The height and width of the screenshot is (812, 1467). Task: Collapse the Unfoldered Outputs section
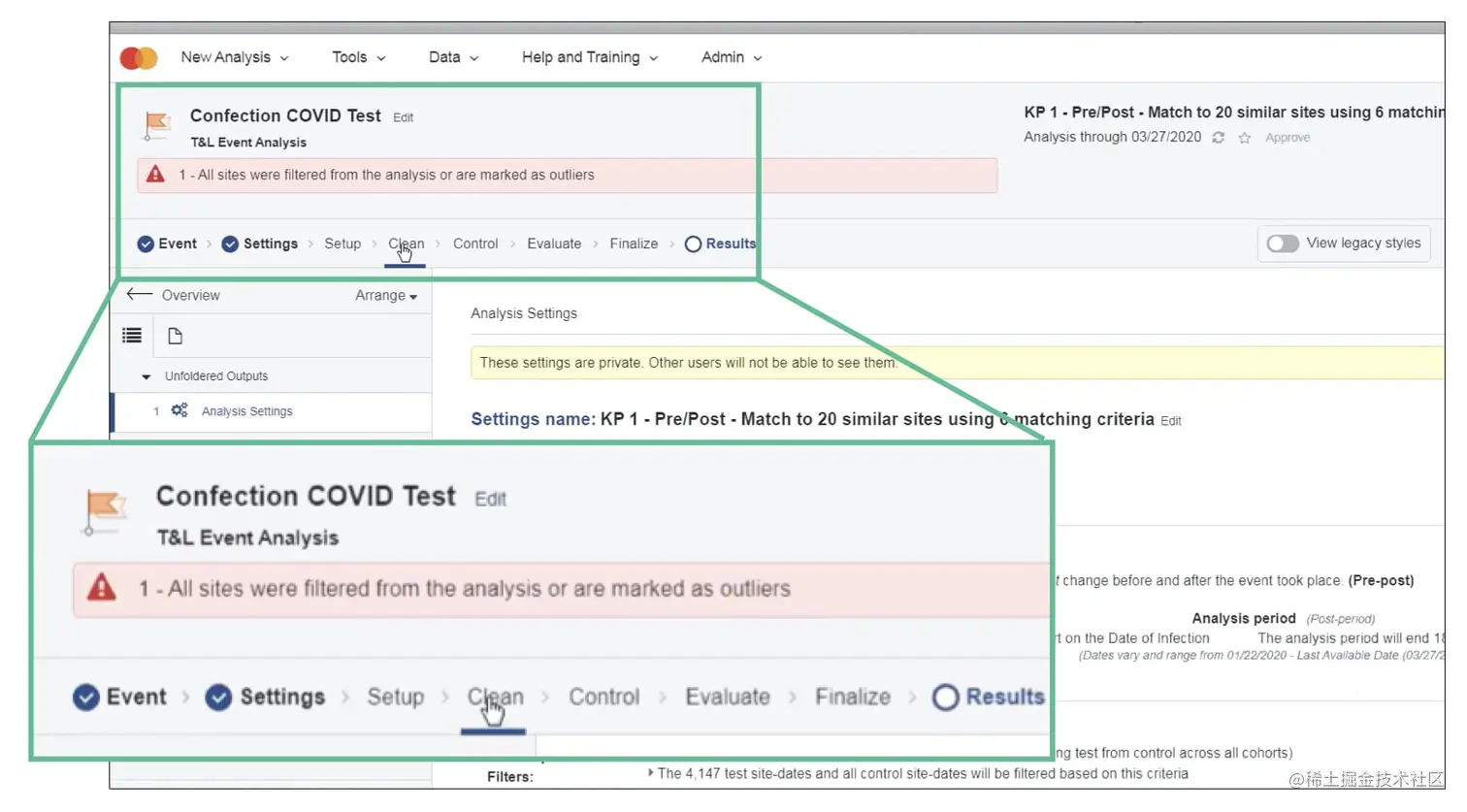point(147,376)
